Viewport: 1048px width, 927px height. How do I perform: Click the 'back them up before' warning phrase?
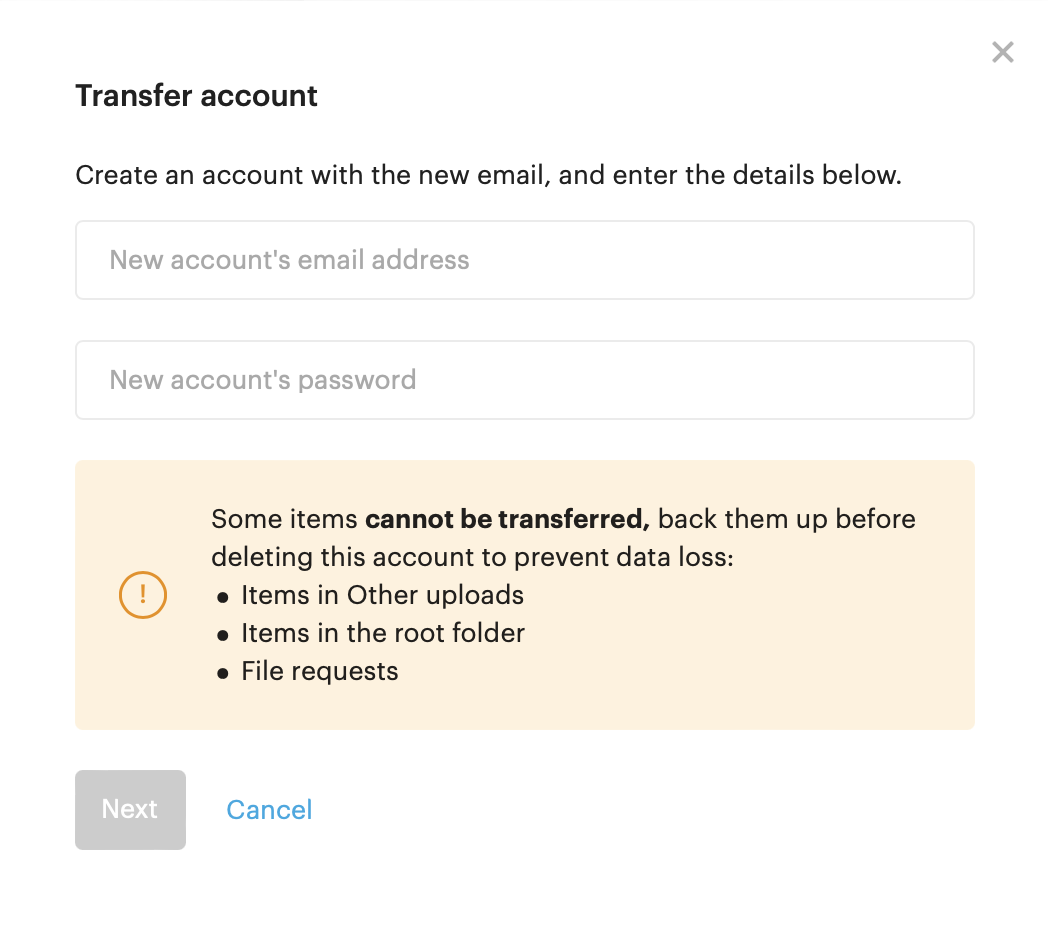[x=787, y=519]
